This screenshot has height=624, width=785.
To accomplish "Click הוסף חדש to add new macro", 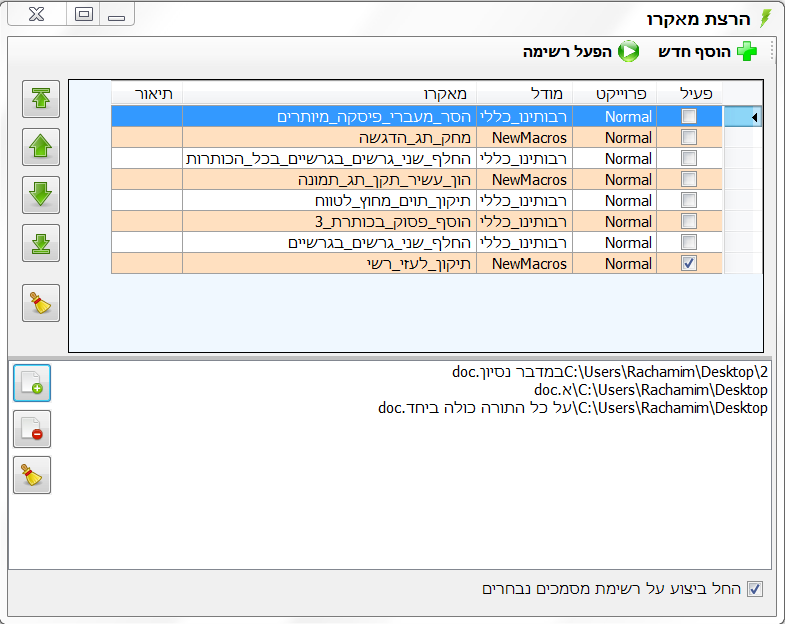I will [707, 51].
